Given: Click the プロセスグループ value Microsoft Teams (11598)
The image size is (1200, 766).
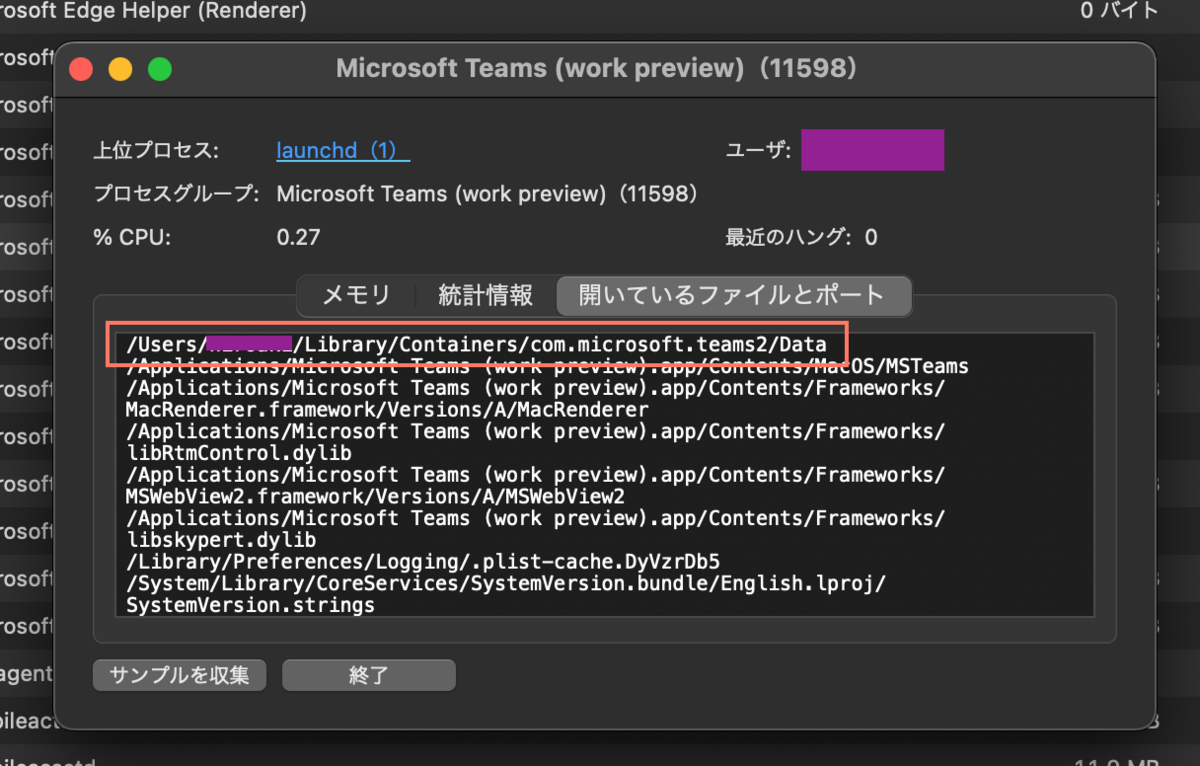Looking at the screenshot, I should (x=487, y=194).
